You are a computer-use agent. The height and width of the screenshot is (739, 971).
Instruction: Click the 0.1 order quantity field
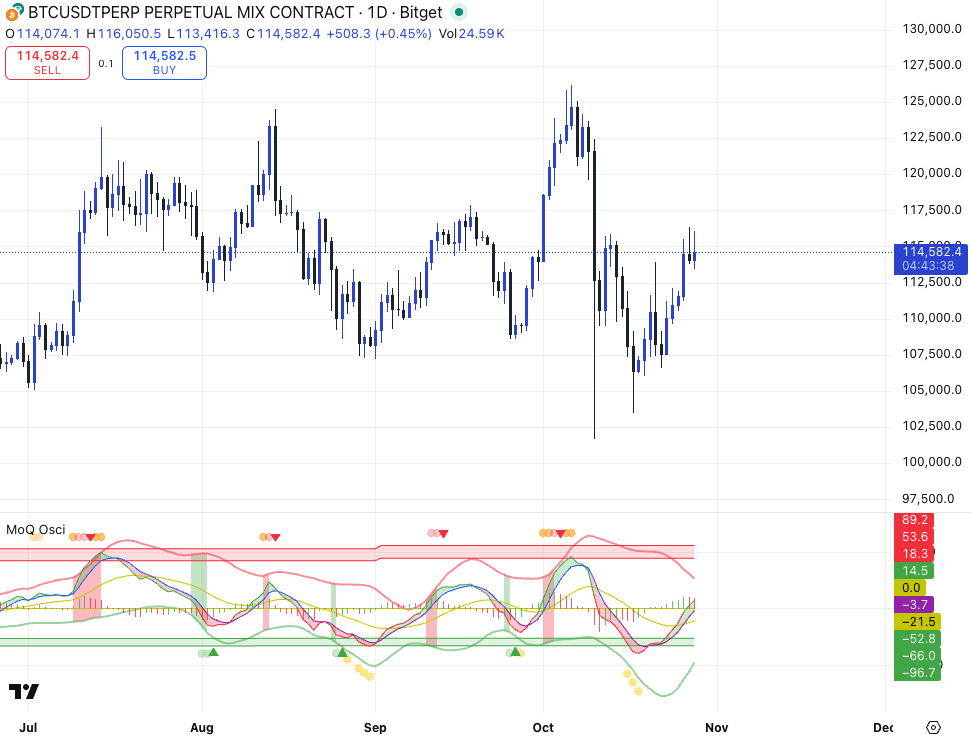106,63
